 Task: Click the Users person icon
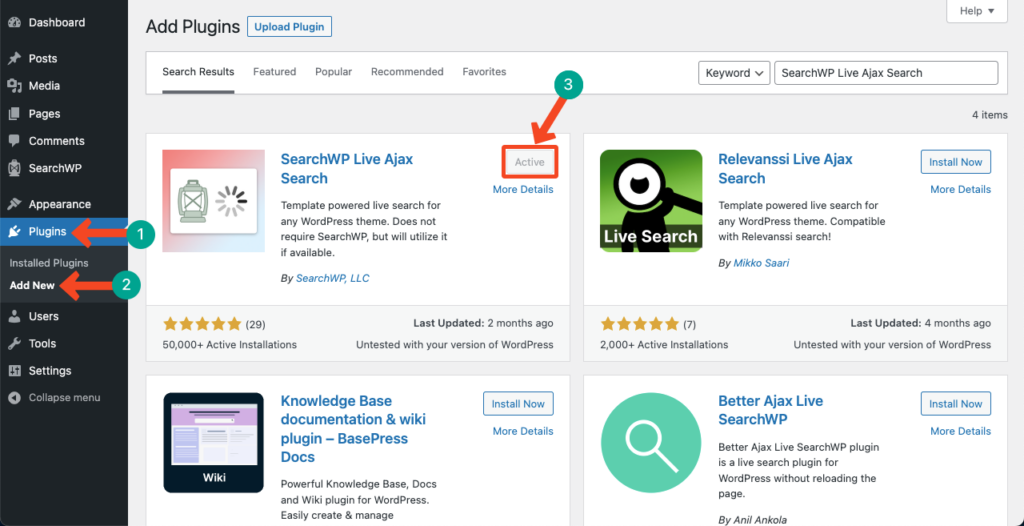pyautogui.click(x=14, y=316)
